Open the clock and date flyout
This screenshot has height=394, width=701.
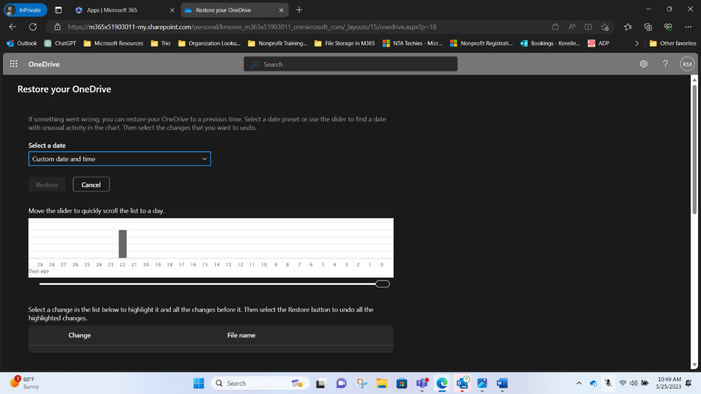pos(669,383)
